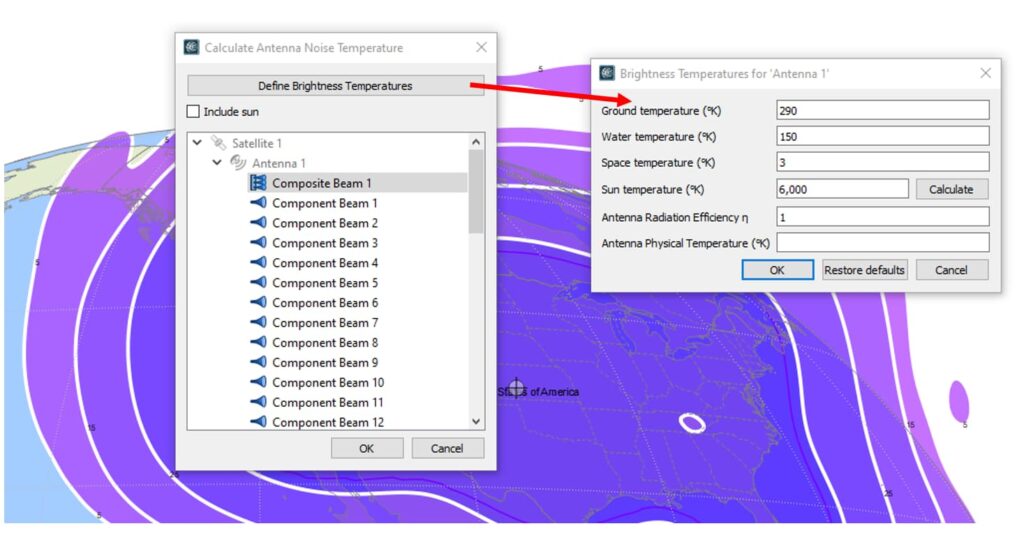Click the Restore defaults button
The width and height of the screenshot is (1024, 540).
(x=864, y=270)
